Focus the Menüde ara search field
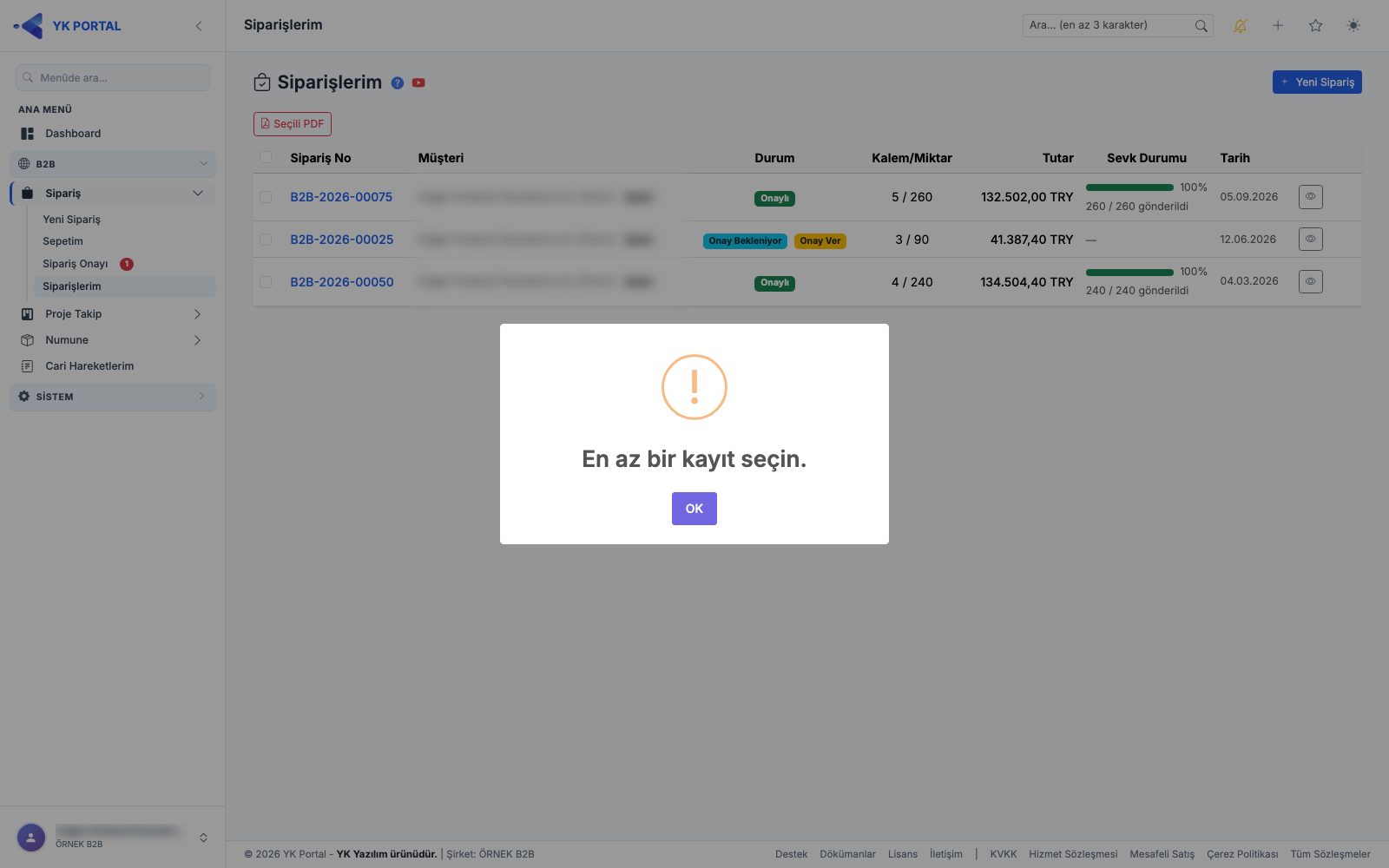 click(x=113, y=78)
